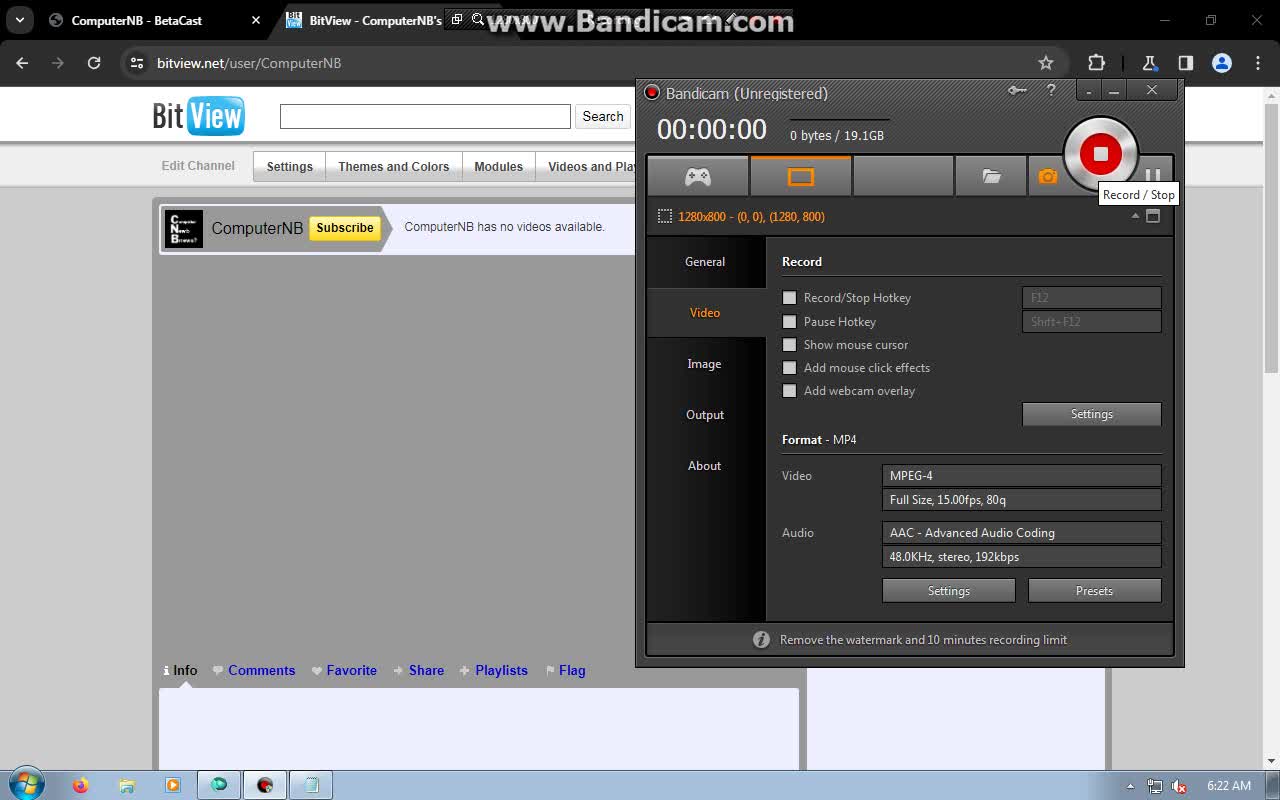This screenshot has width=1280, height=800.
Task: Enable the Record/Stop Hotkey checkbox
Action: point(790,298)
